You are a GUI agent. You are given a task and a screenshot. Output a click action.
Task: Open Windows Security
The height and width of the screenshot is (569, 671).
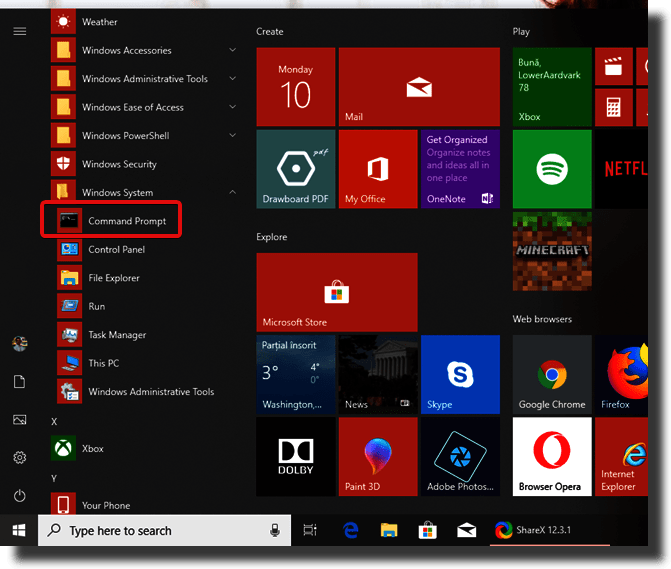tap(143, 164)
